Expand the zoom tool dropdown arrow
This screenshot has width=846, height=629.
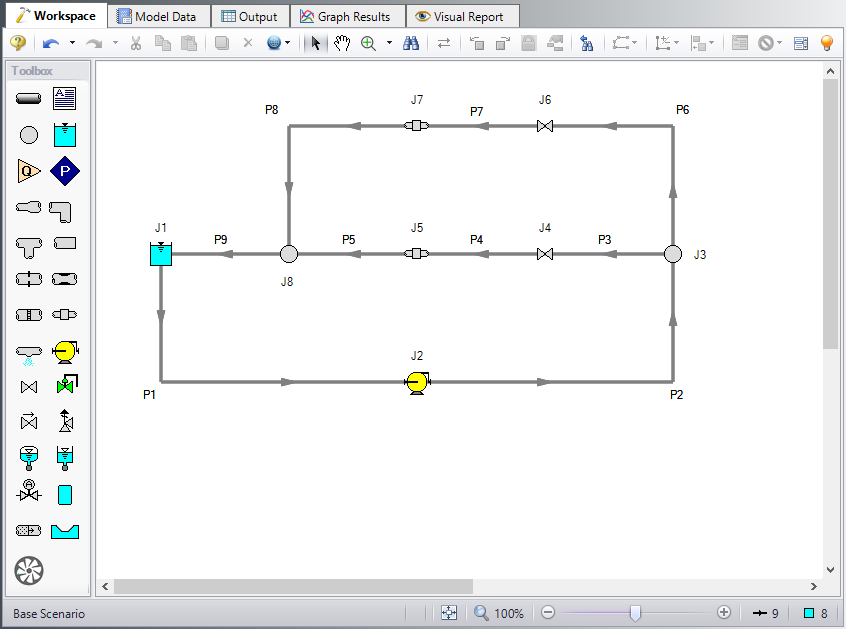[389, 43]
